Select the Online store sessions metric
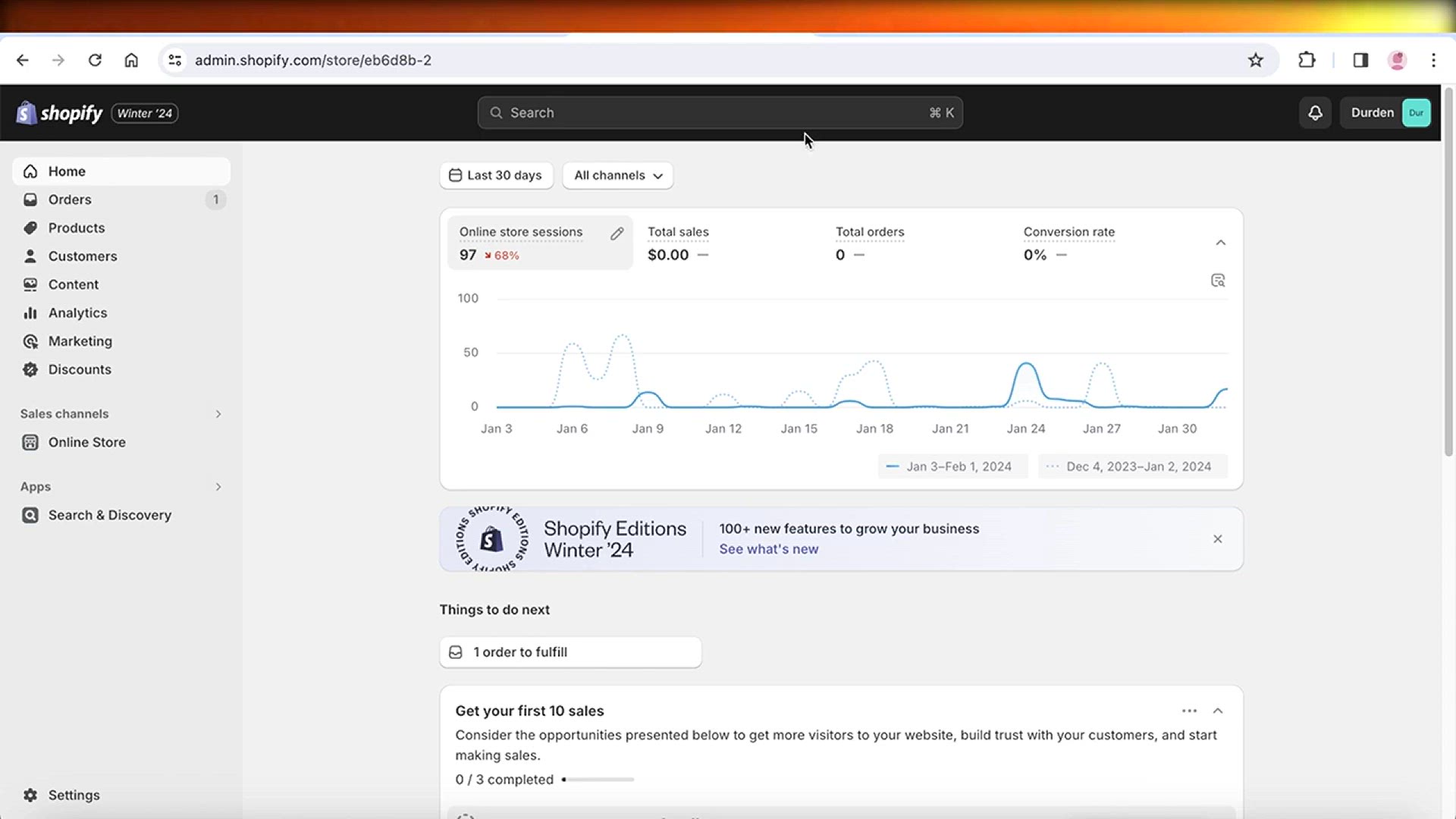This screenshot has width=1456, height=819. [540, 243]
